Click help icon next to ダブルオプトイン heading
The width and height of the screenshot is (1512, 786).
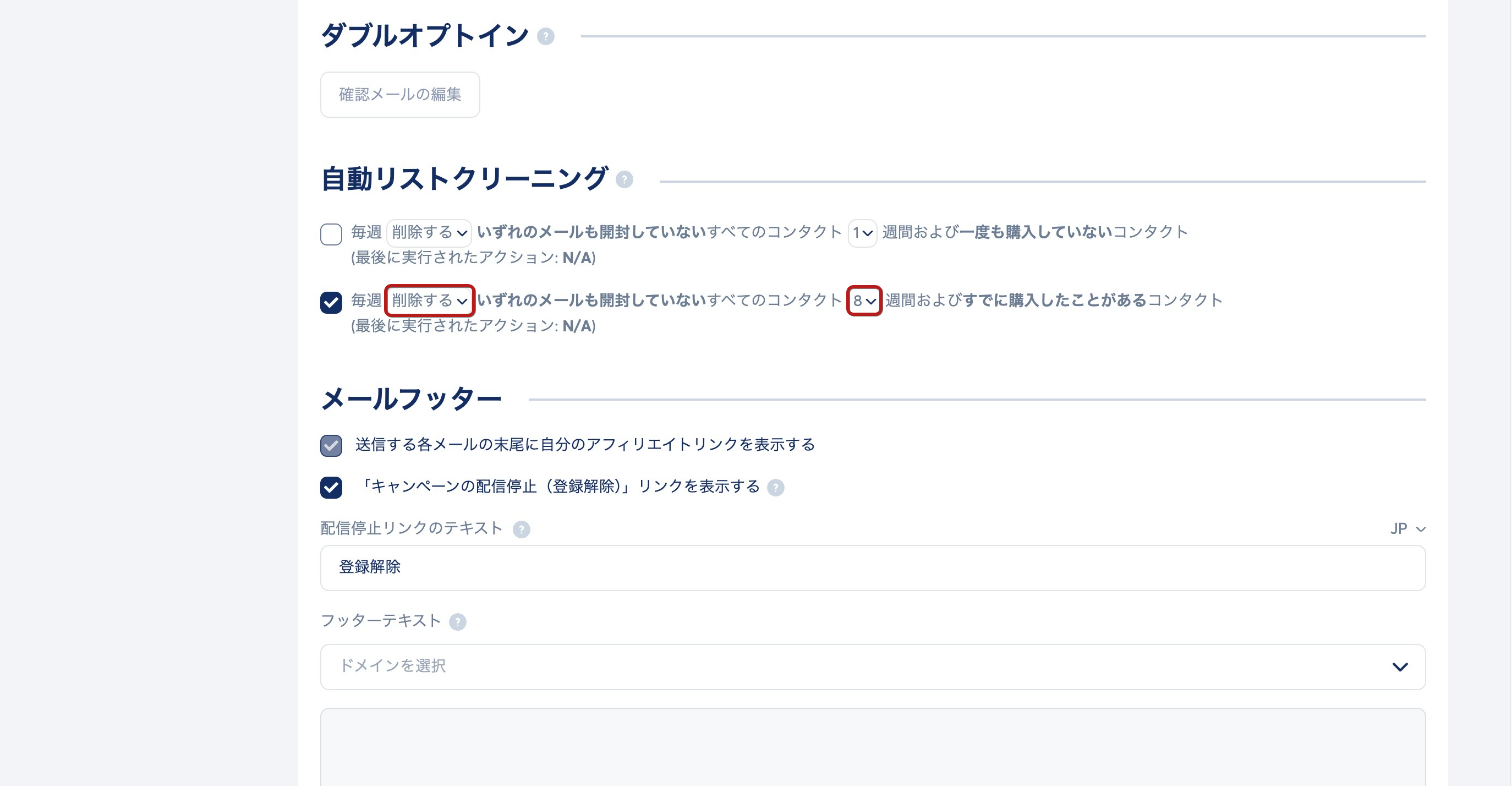pyautogui.click(x=545, y=36)
